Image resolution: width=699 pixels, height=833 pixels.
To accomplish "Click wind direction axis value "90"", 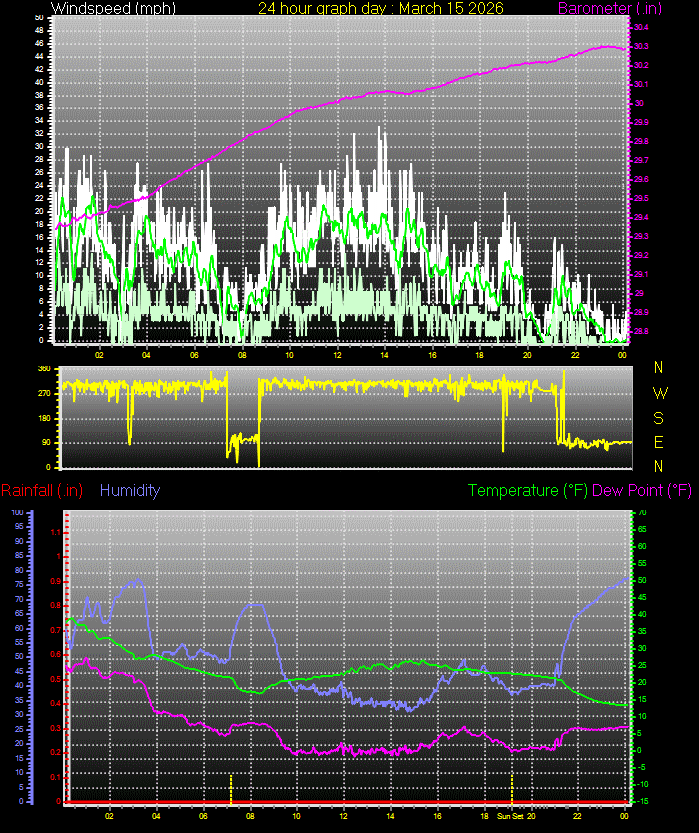I will [x=47, y=442].
